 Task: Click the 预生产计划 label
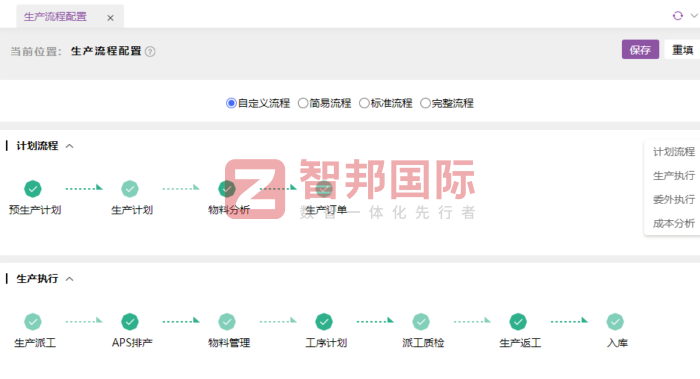pos(35,210)
